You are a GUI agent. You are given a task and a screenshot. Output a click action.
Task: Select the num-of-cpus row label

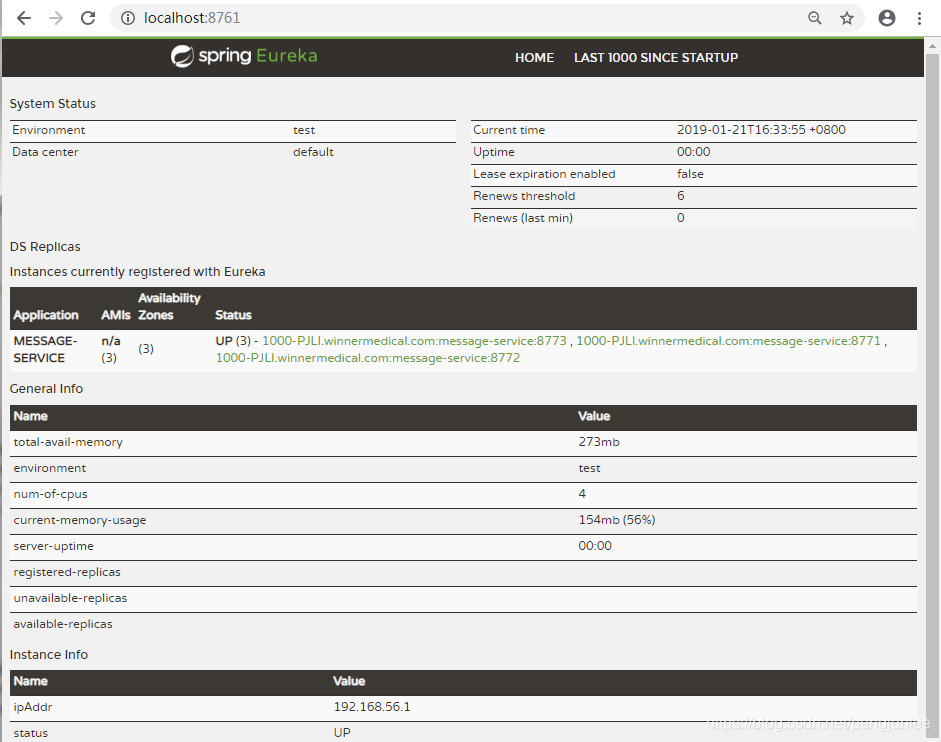tap(50, 494)
